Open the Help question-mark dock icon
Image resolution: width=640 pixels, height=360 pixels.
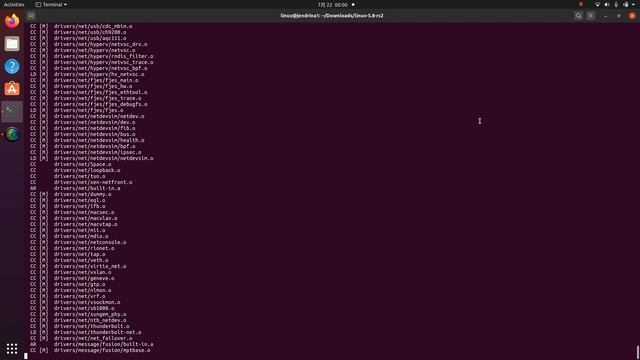pos(12,66)
